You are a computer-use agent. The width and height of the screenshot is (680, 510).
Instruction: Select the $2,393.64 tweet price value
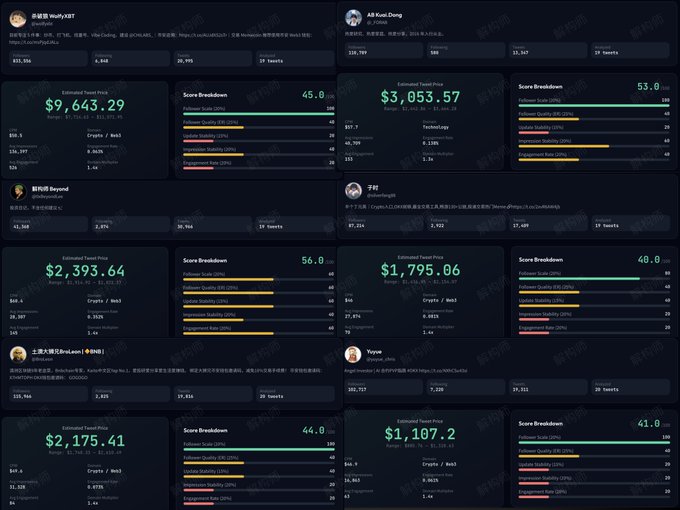pos(84,271)
